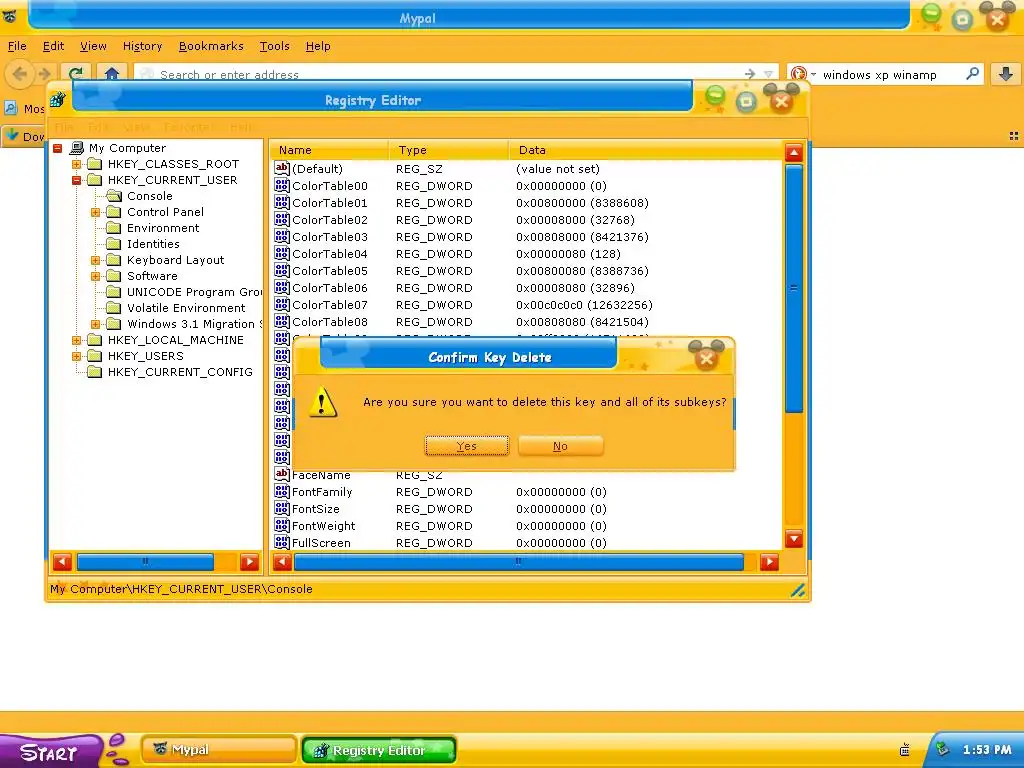Open the Mypal Help menu
The image size is (1024, 768).
click(318, 46)
